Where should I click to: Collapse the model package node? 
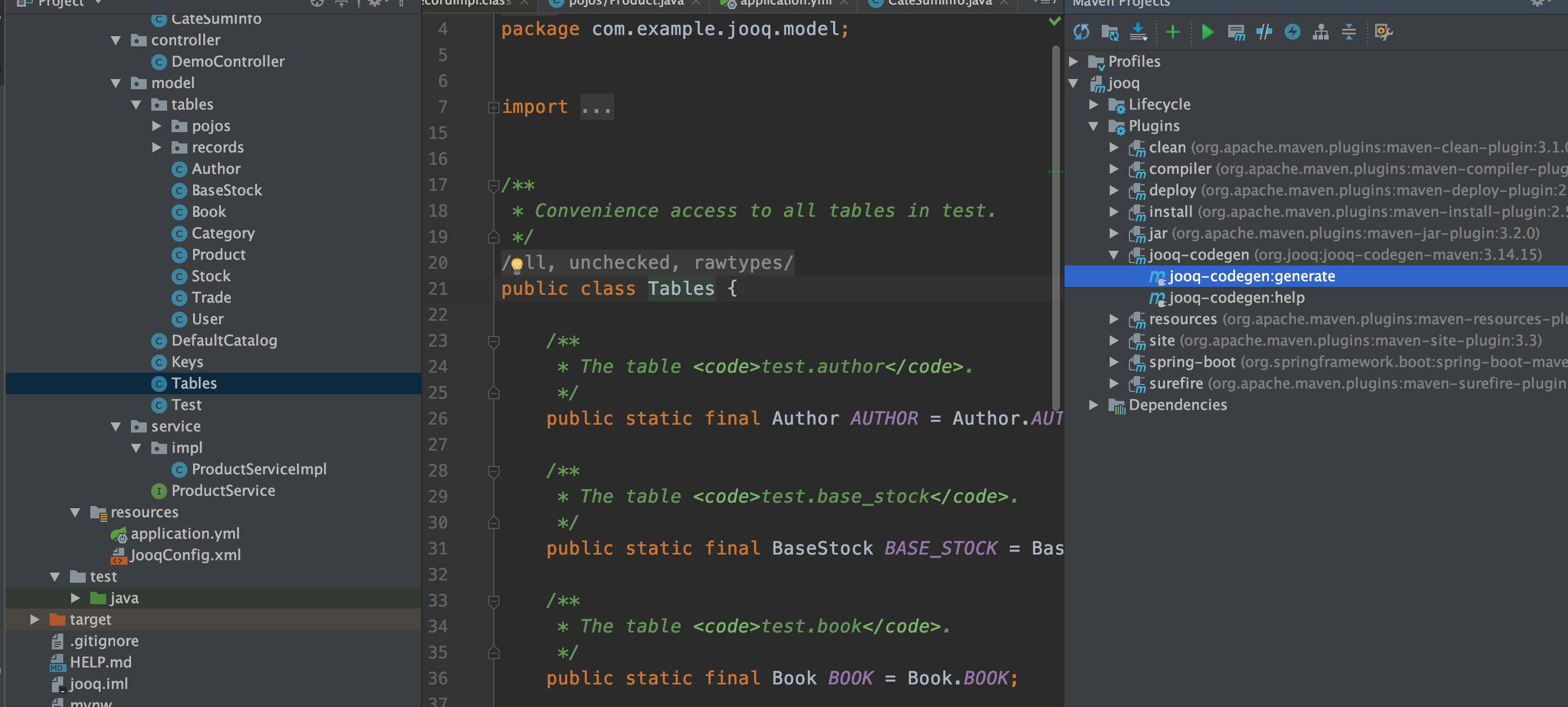[x=116, y=84]
